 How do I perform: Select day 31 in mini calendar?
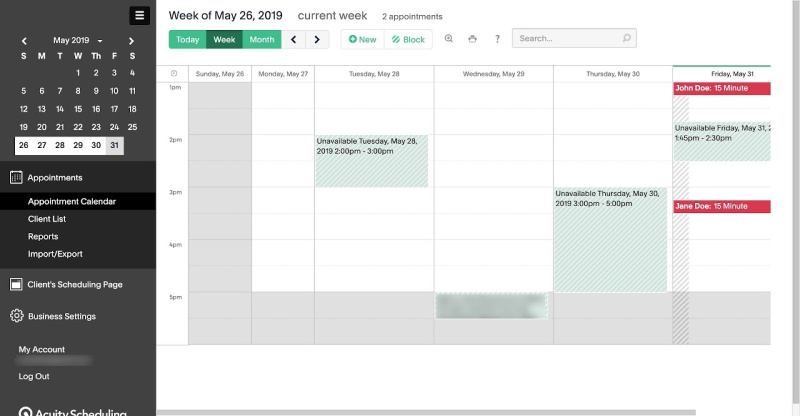click(x=114, y=145)
